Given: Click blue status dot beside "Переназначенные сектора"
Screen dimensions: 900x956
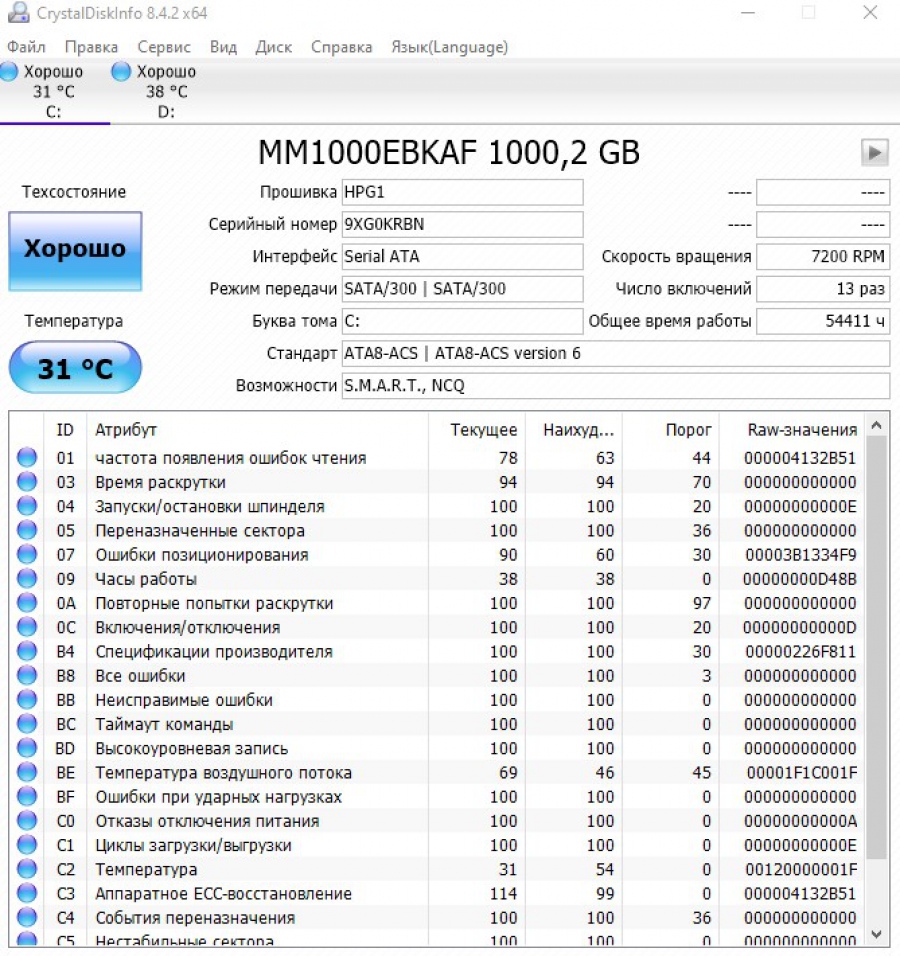Looking at the screenshot, I should point(26,530).
